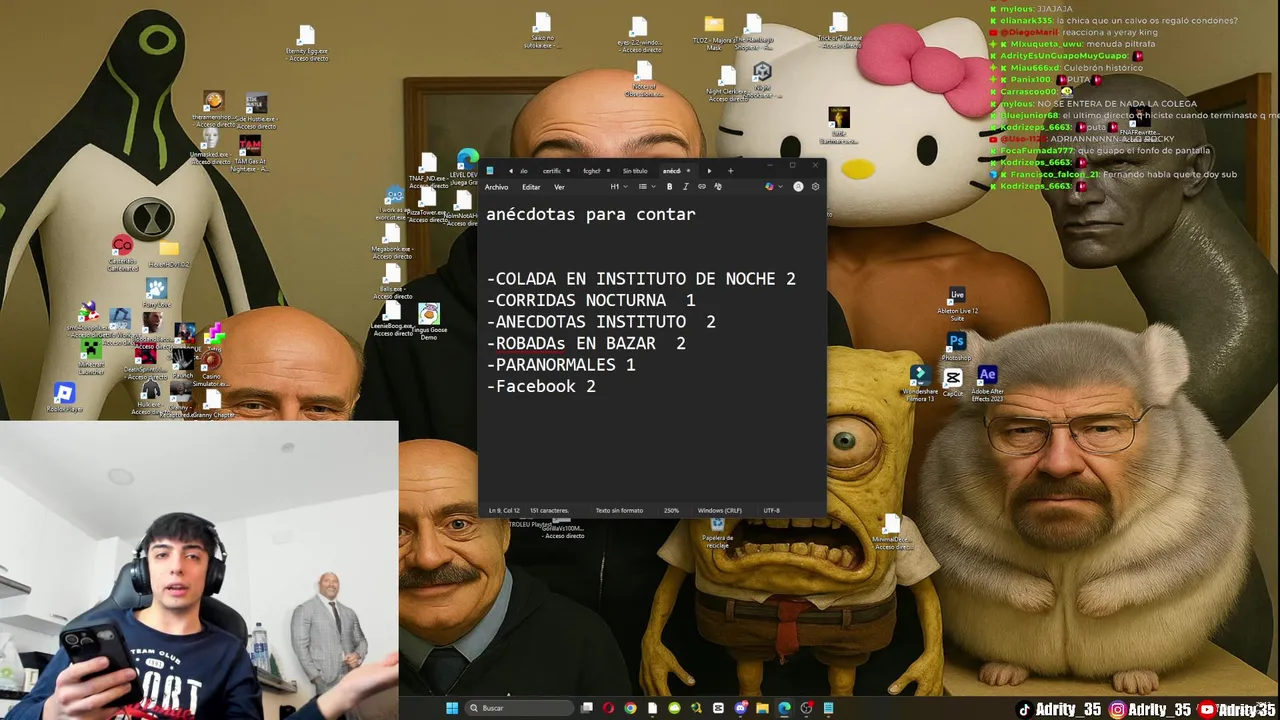Screen dimensions: 1280x720
Task: Click the line '-ROBADAs EN BAZAR 2'
Action: [x=586, y=343]
